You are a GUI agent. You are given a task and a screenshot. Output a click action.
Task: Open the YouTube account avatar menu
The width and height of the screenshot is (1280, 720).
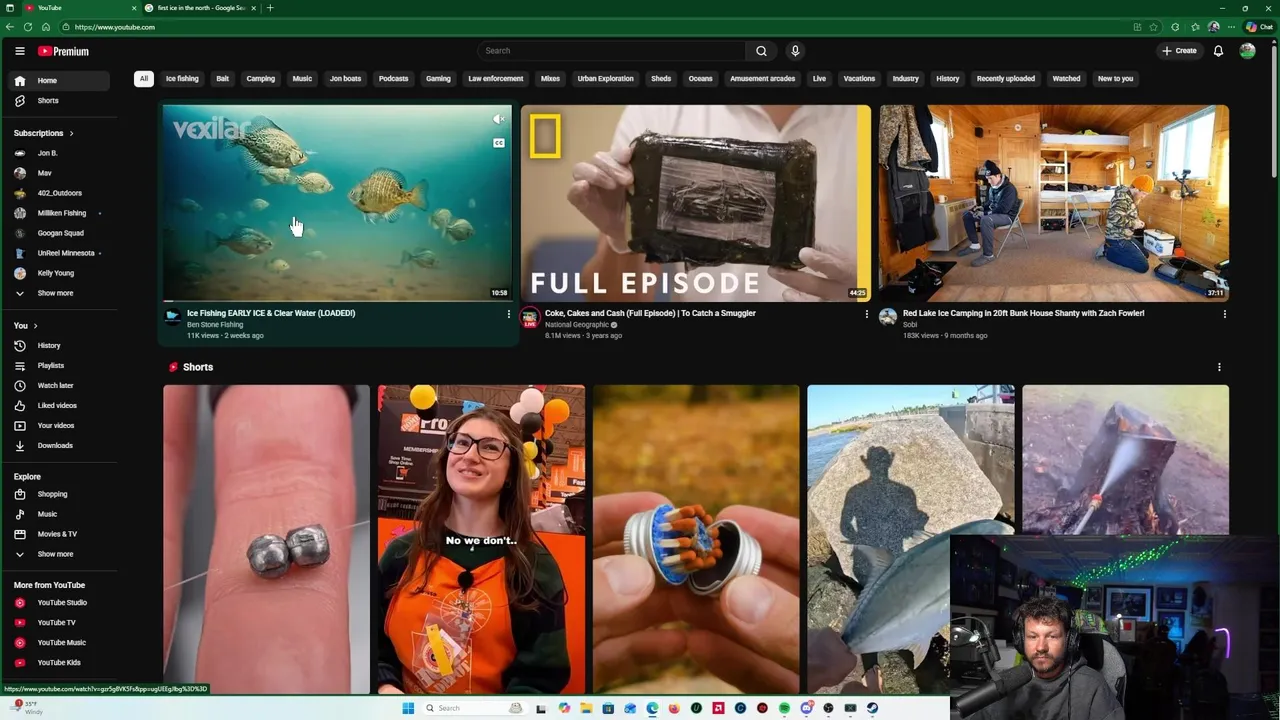pyautogui.click(x=1247, y=51)
